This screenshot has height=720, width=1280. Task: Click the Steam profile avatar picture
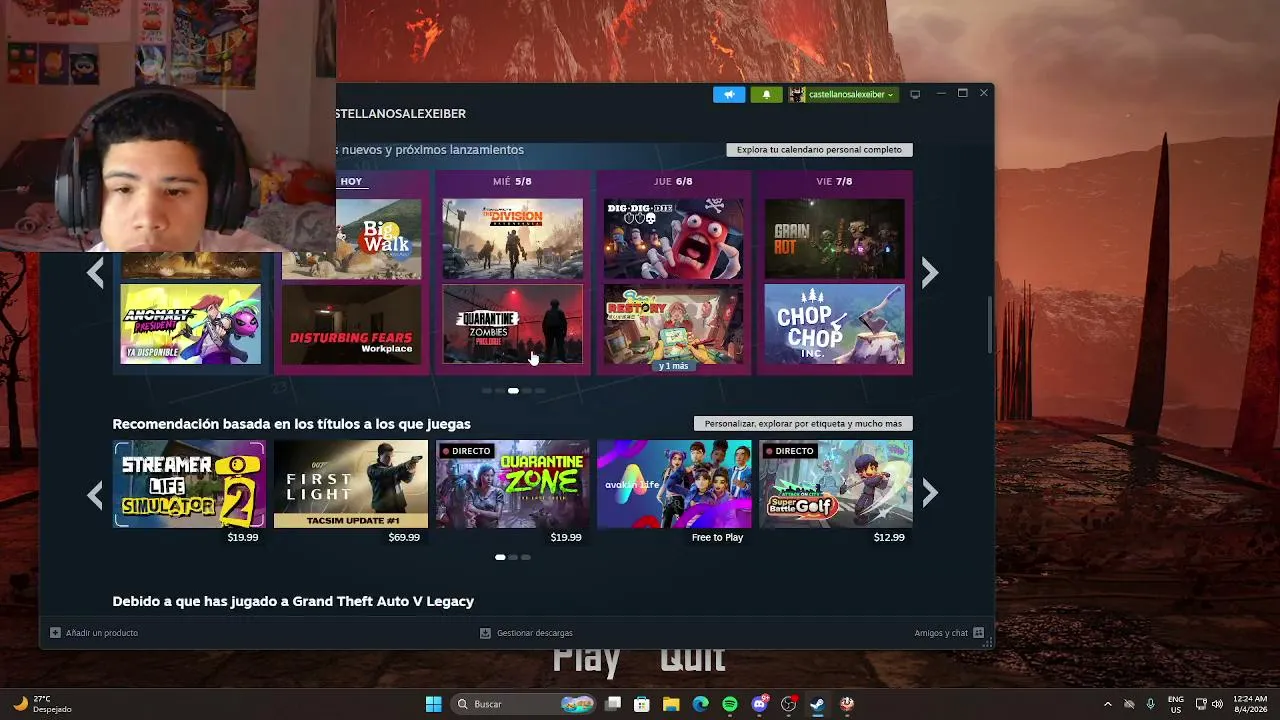797,94
